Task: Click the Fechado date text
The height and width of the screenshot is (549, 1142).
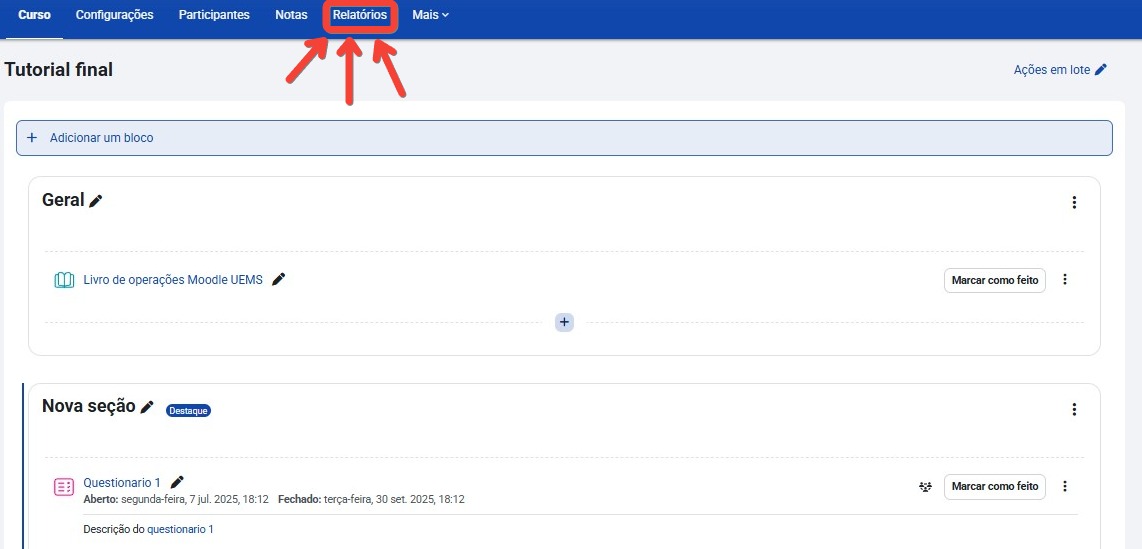Action: (371, 499)
